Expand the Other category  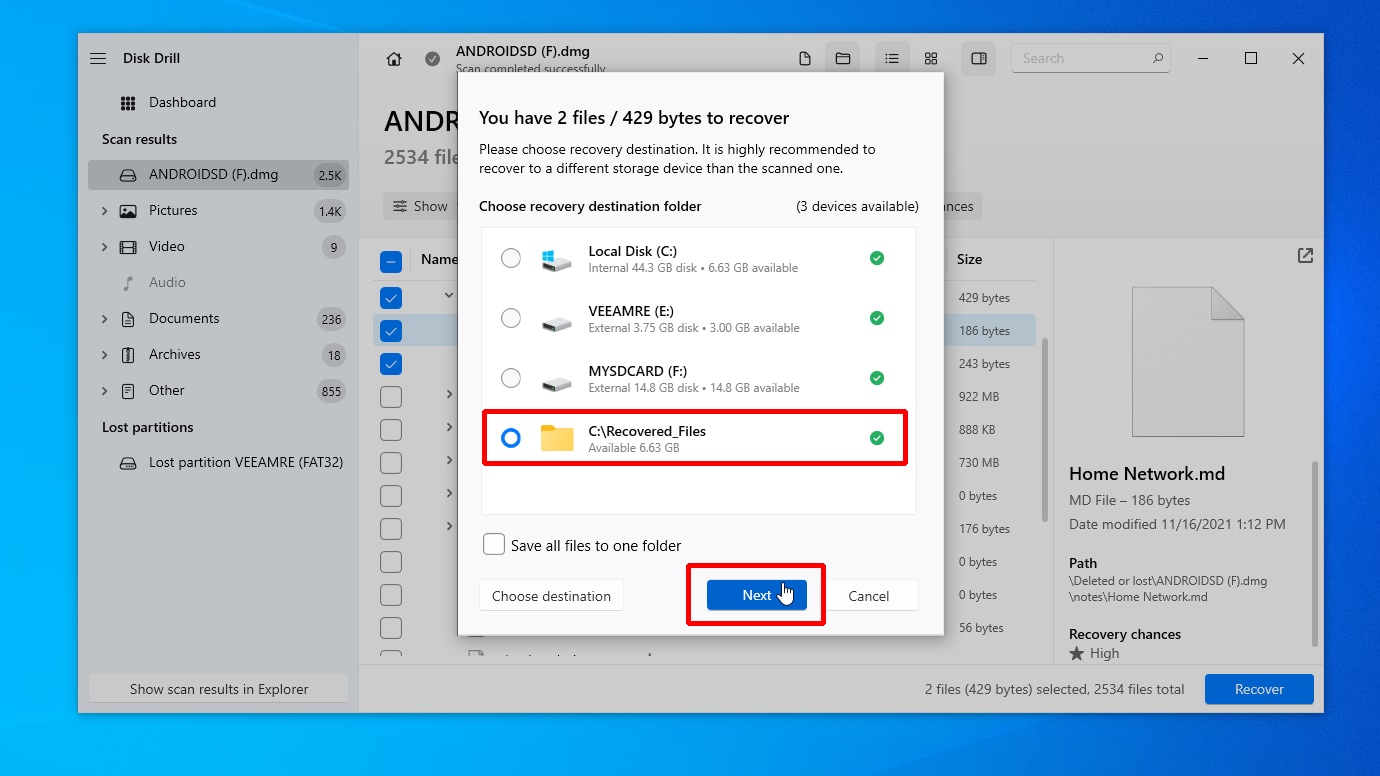click(104, 391)
